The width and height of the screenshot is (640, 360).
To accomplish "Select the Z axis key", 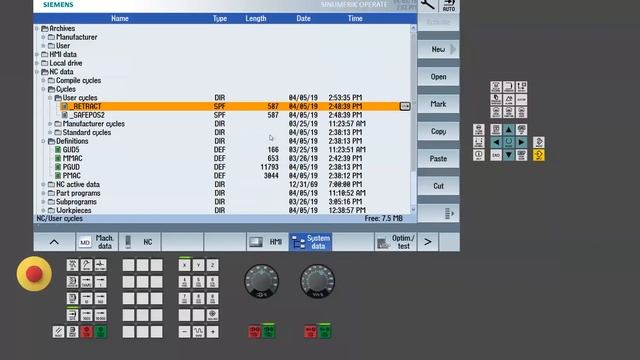I will [212, 265].
